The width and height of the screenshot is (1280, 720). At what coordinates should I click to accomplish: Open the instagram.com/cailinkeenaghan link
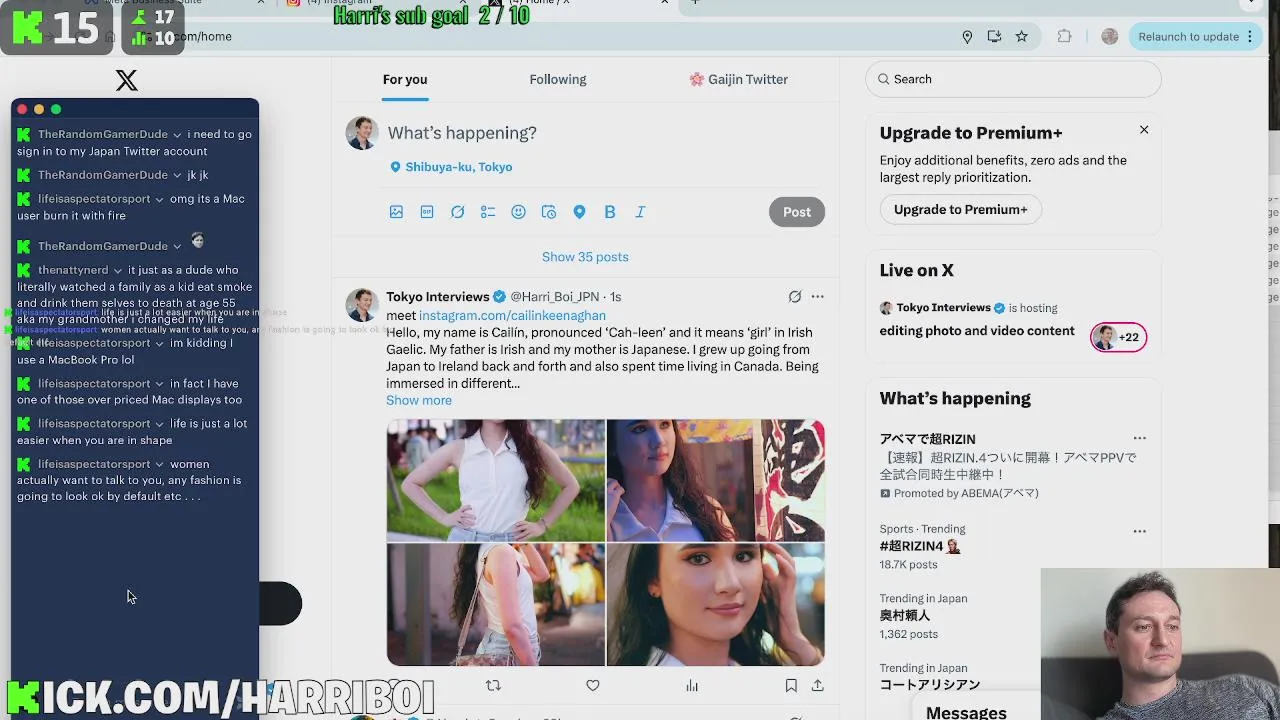coord(512,316)
